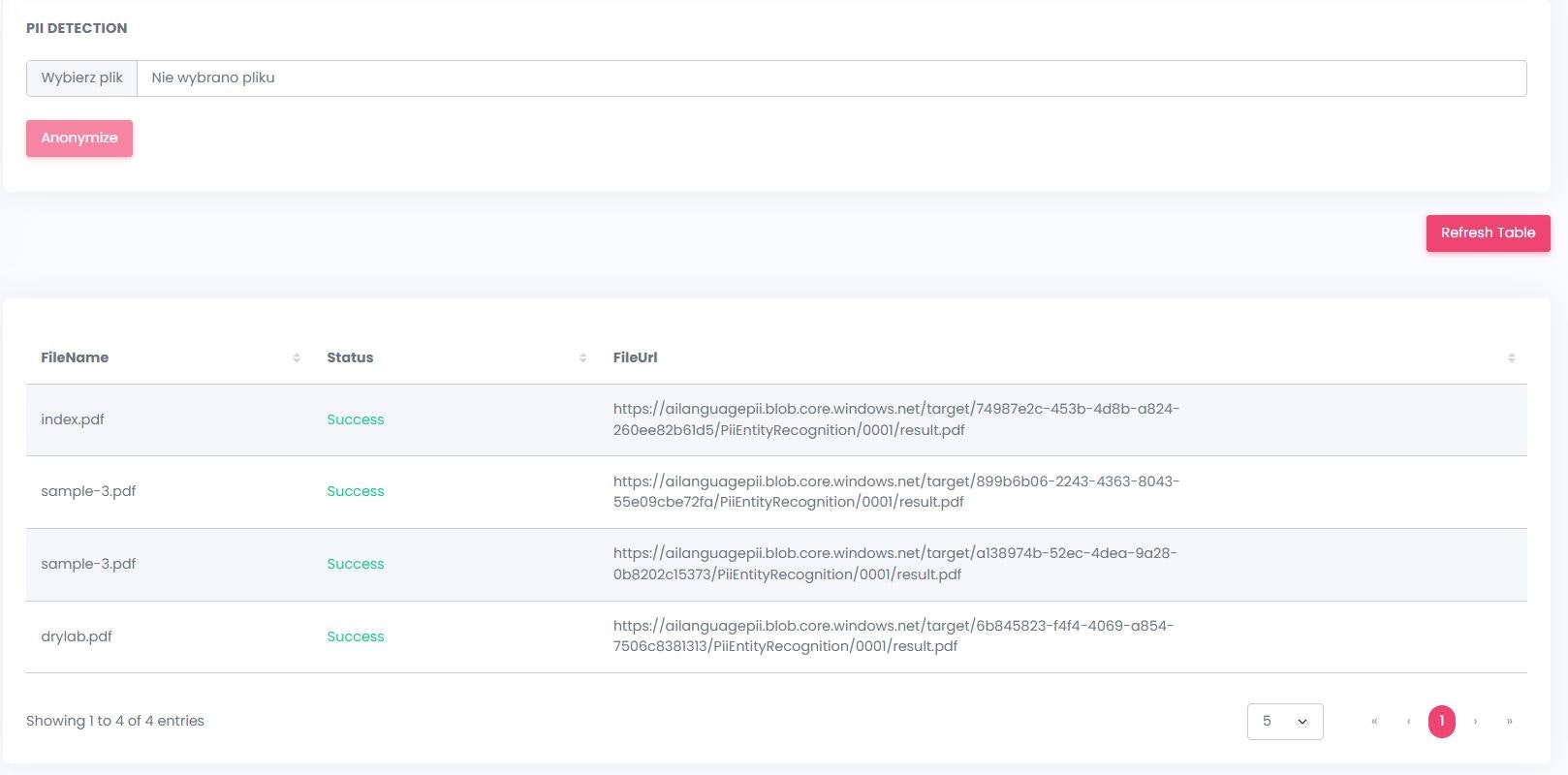Click the PII DETECTION heading
The image size is (1568, 775).
pos(77,29)
